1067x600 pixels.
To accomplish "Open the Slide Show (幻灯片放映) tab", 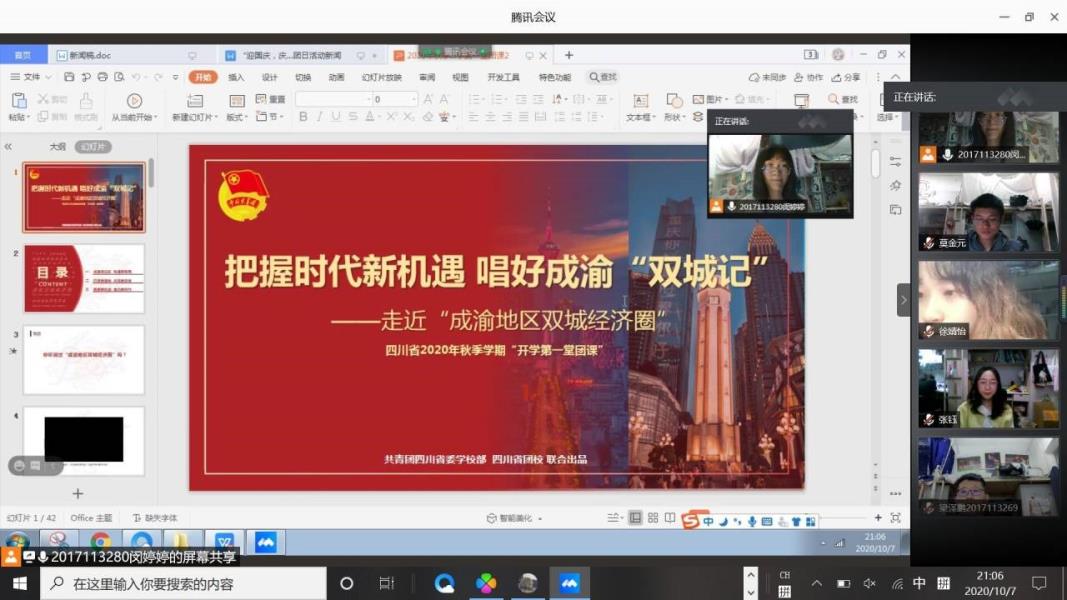I will click(381, 77).
